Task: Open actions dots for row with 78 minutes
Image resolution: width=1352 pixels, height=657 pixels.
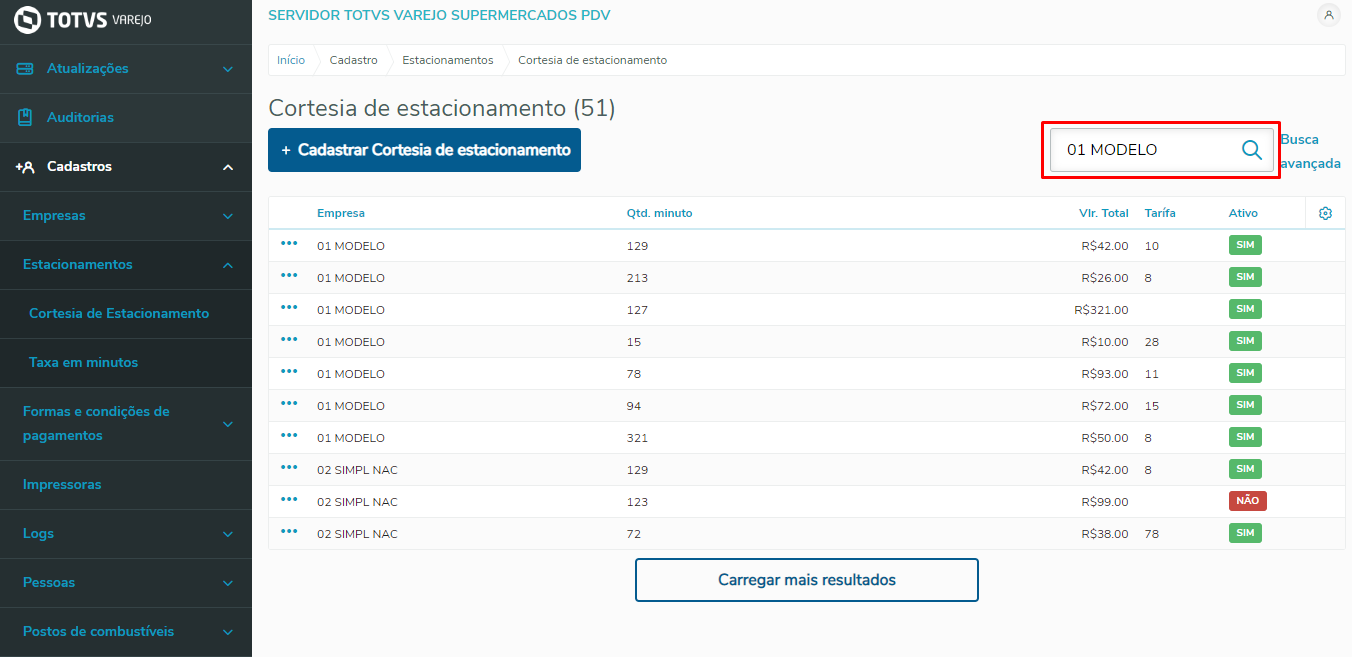Action: pos(289,371)
